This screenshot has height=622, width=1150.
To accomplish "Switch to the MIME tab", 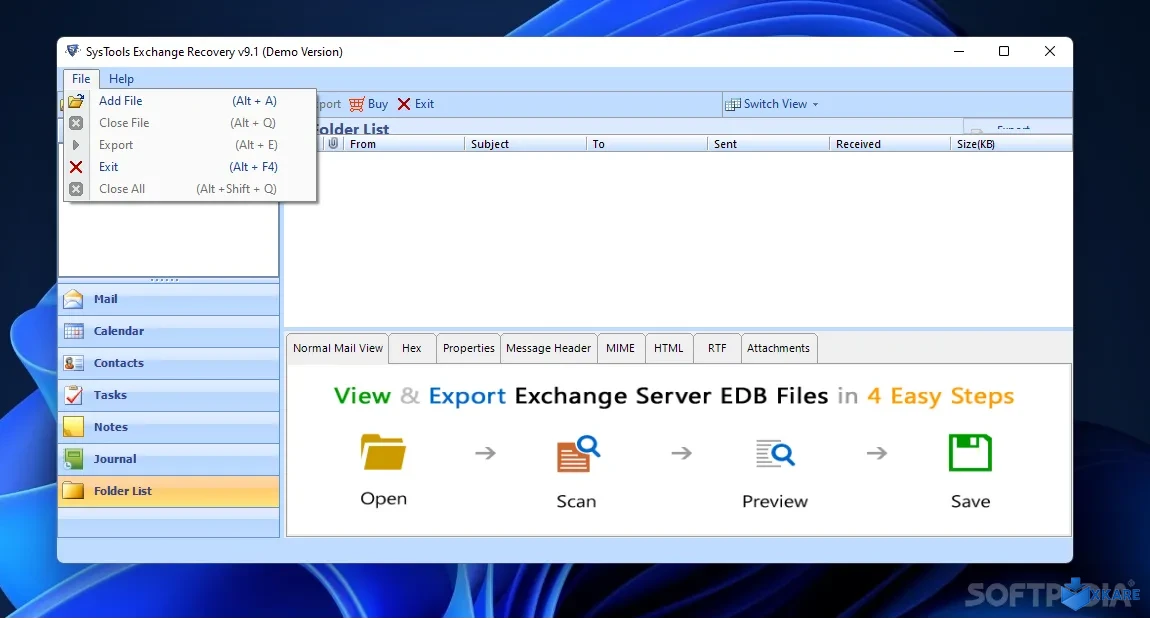I will coord(620,348).
